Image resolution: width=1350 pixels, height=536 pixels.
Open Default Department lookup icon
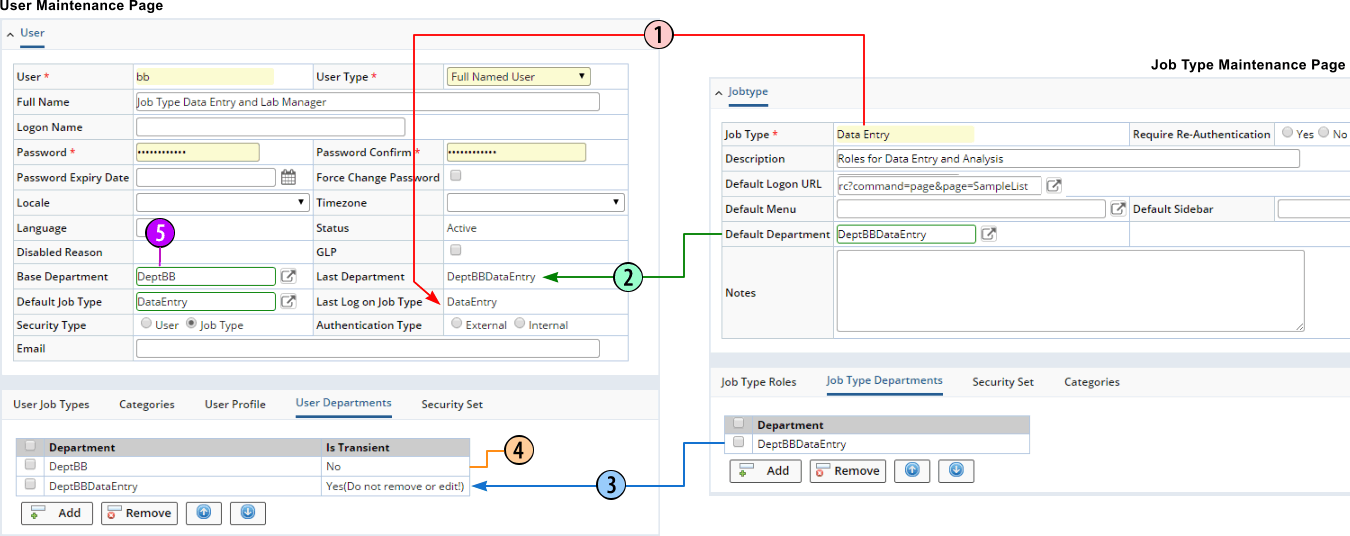[x=988, y=234]
